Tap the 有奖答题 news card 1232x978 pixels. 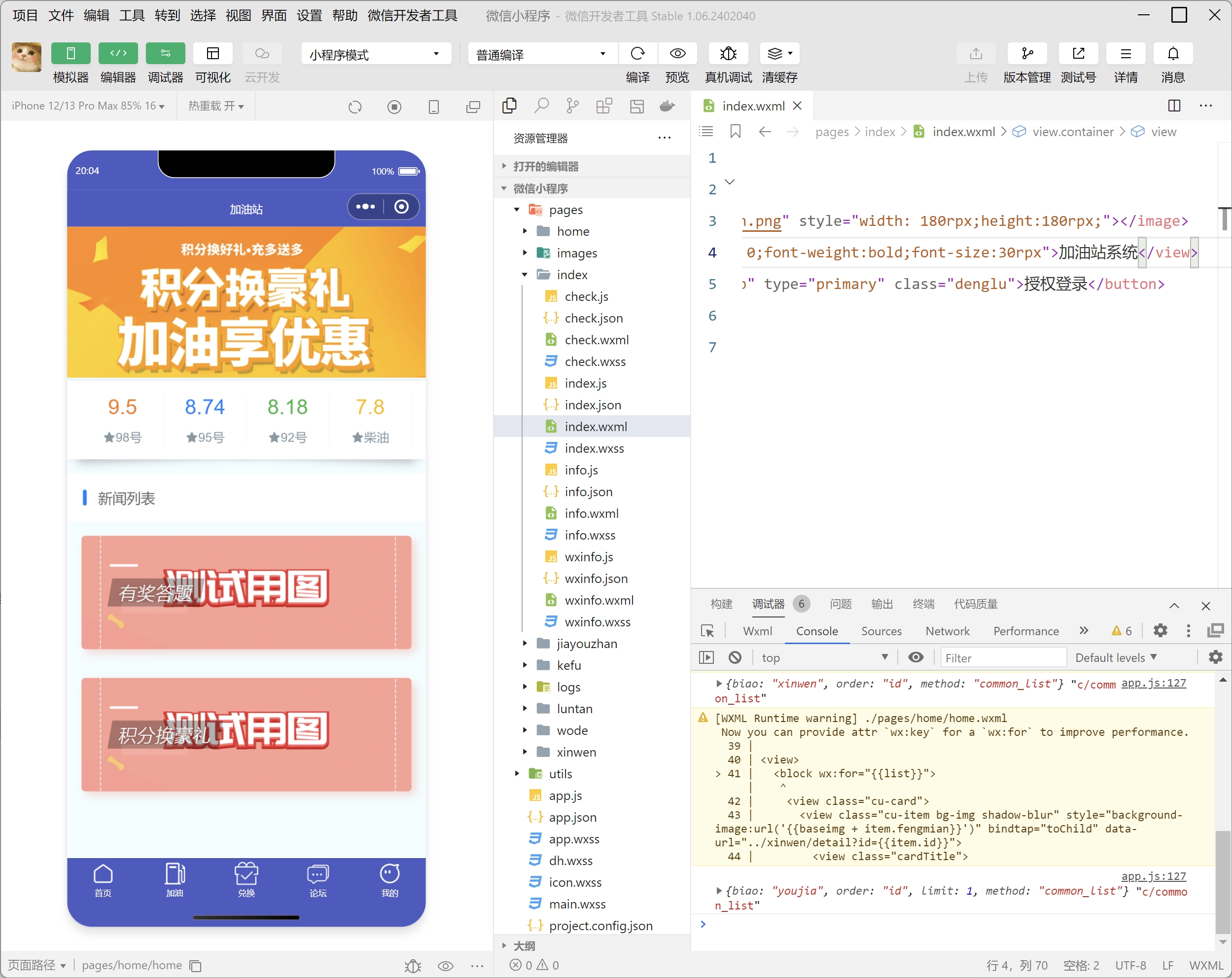246,592
